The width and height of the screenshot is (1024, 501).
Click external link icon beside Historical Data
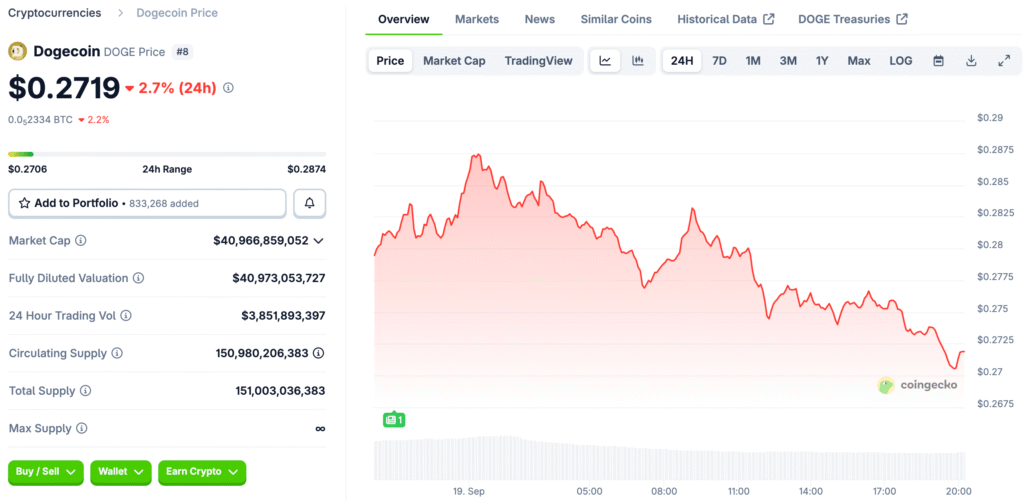tap(769, 19)
